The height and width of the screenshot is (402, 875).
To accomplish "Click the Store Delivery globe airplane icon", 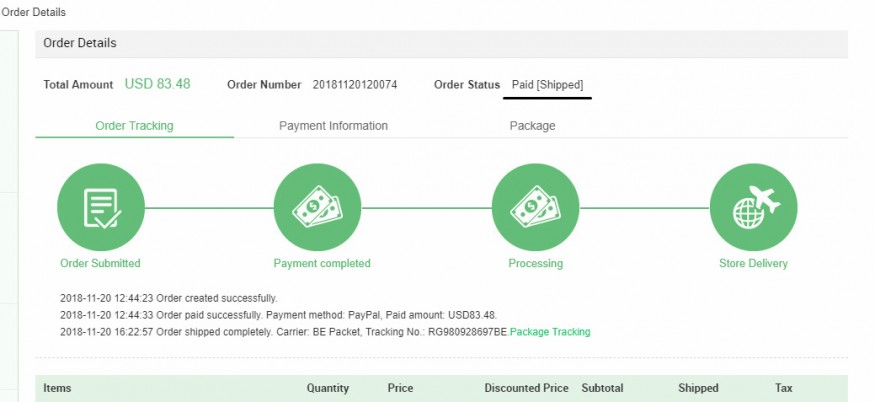I will point(753,208).
